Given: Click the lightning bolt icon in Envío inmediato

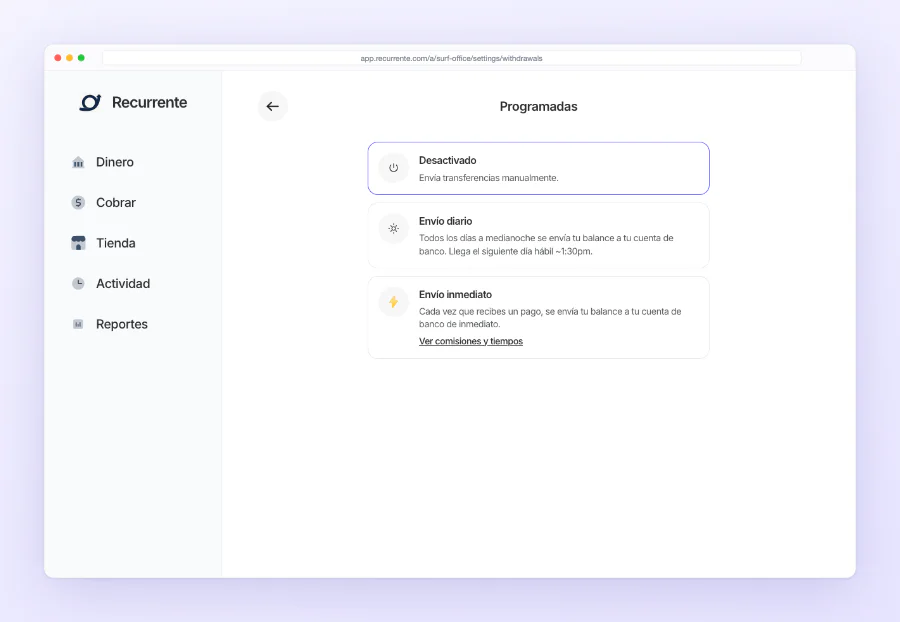Looking at the screenshot, I should pyautogui.click(x=393, y=302).
